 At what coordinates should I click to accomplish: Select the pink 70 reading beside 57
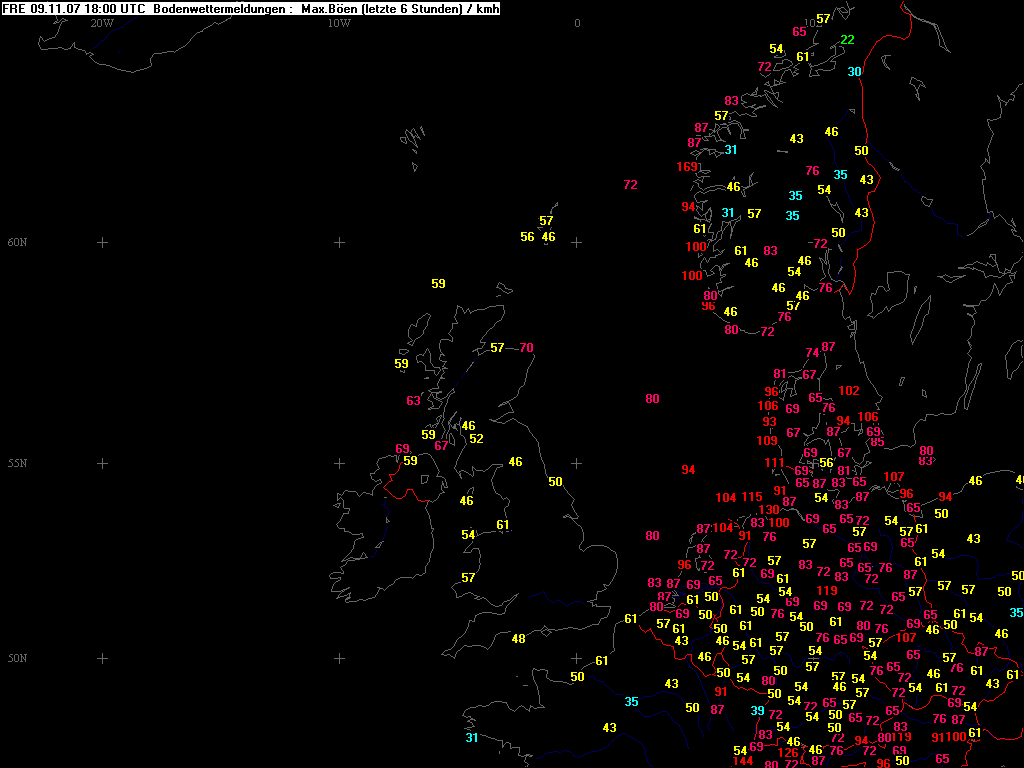coord(527,348)
